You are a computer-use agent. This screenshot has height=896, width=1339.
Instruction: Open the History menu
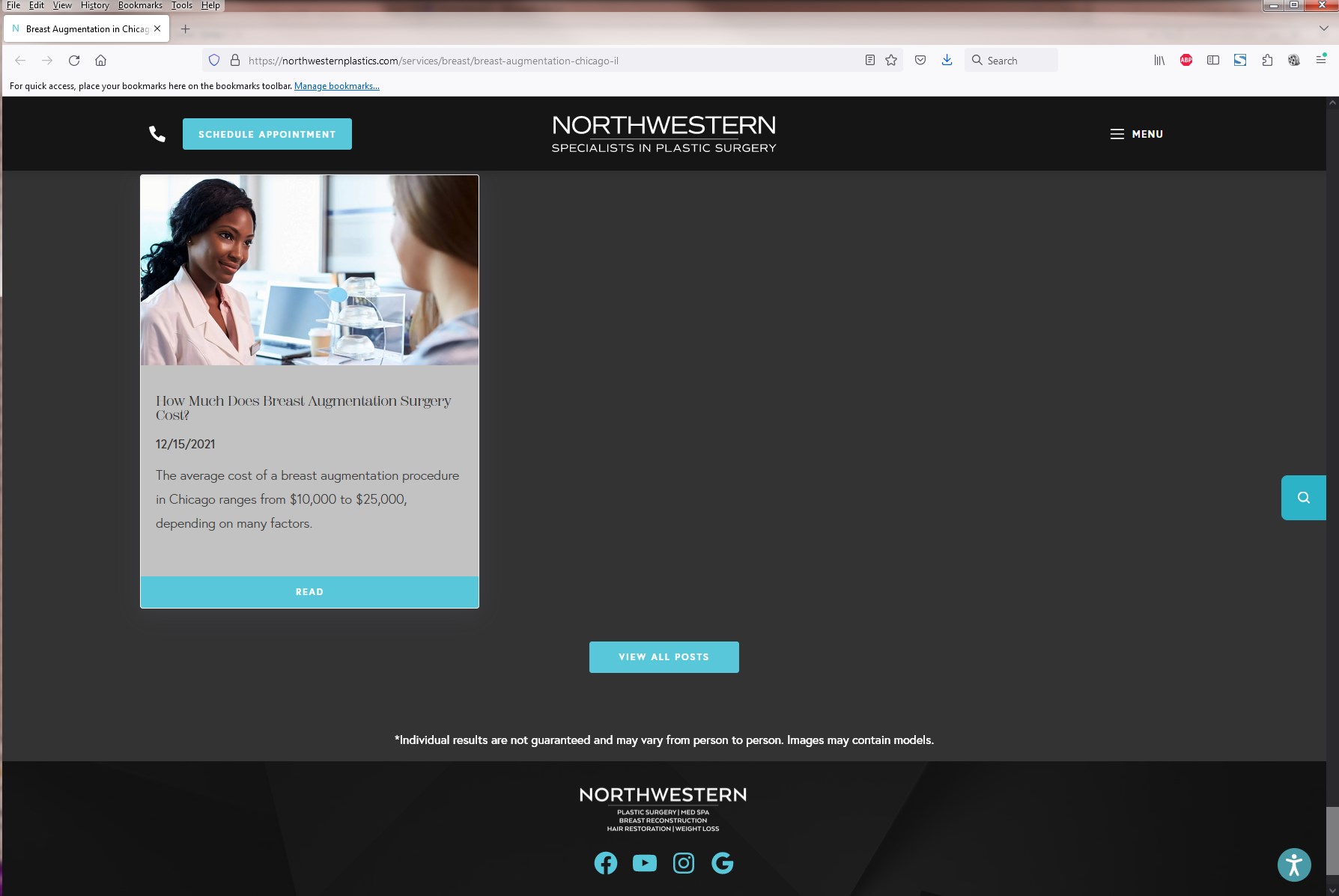95,5
